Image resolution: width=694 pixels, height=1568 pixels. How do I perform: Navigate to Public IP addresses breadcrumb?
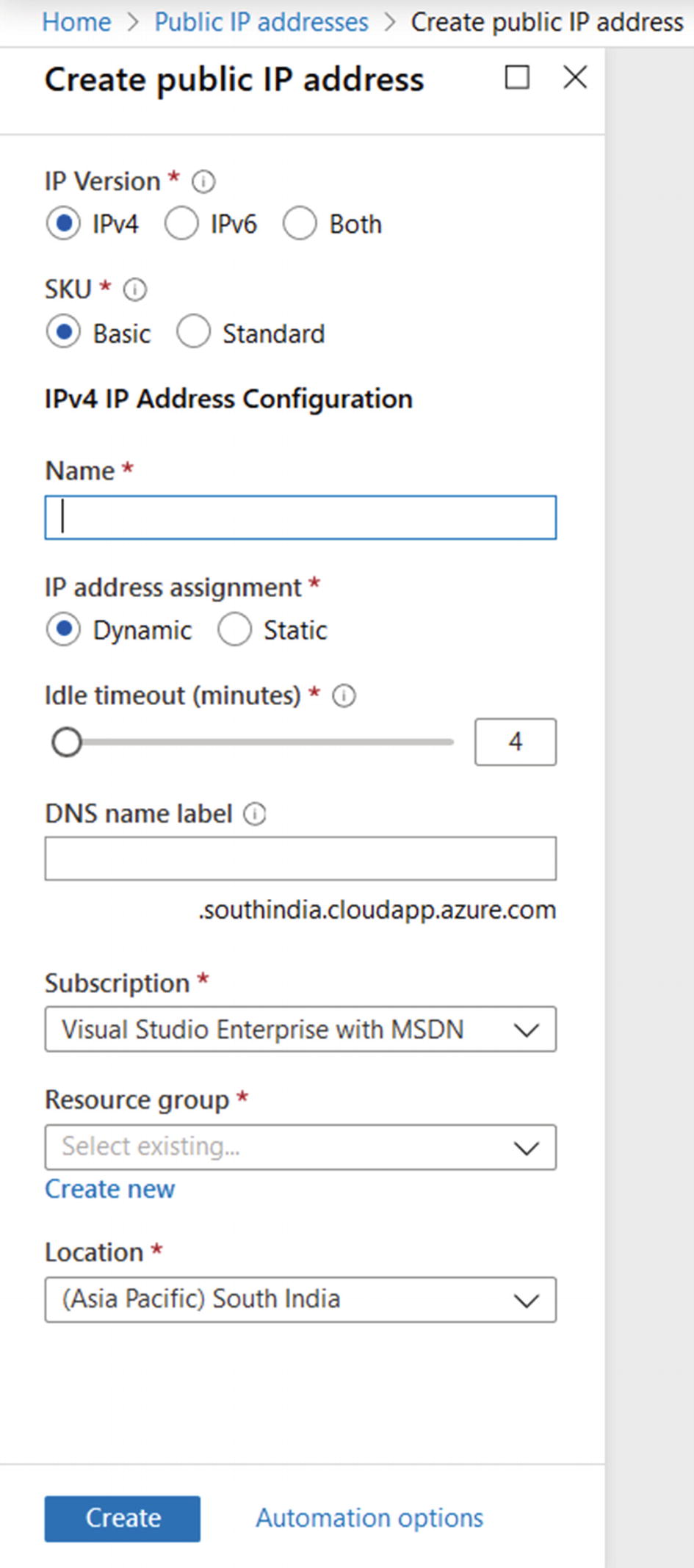[x=261, y=22]
